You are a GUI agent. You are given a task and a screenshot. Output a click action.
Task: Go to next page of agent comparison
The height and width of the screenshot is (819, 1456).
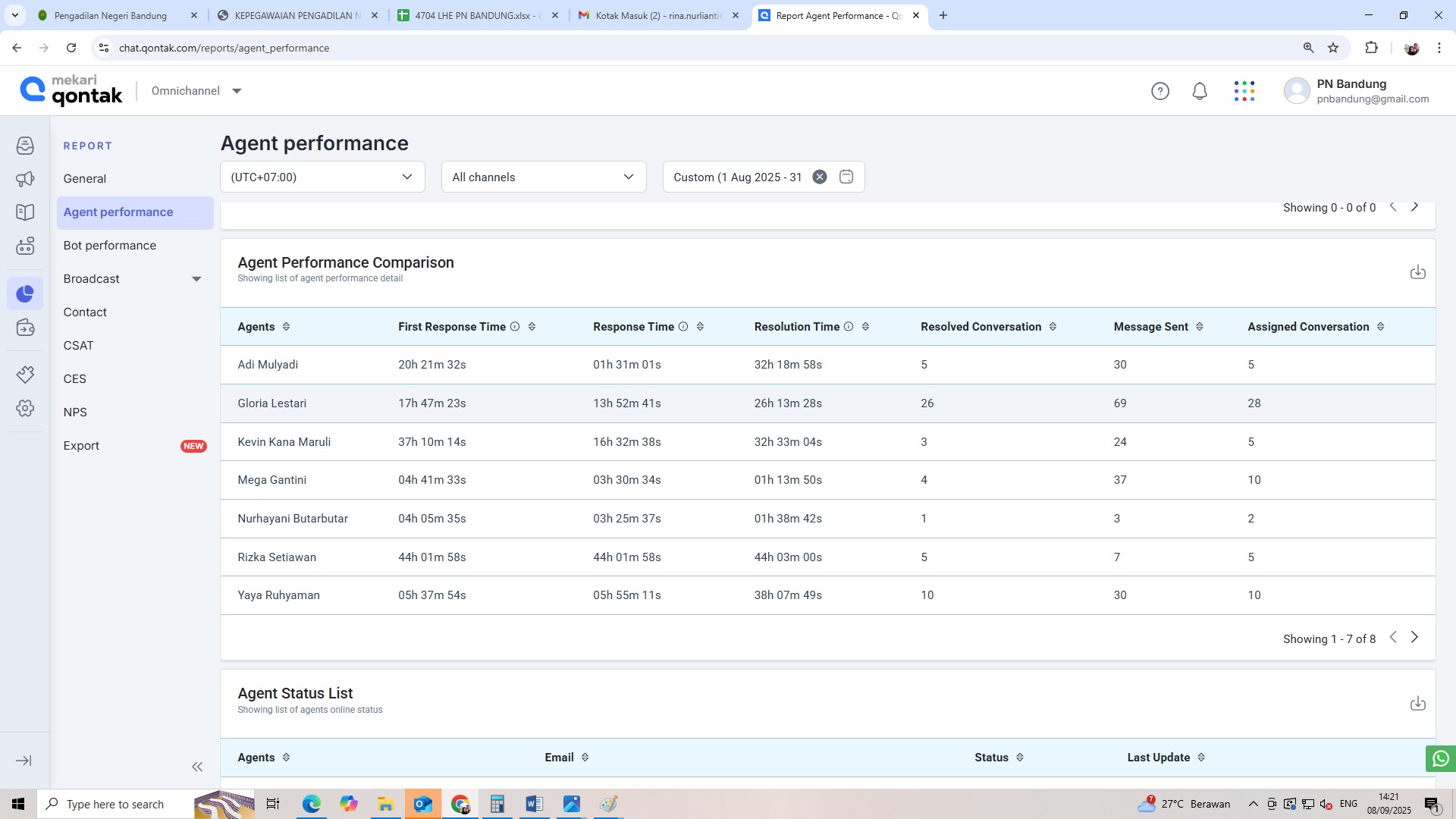click(x=1414, y=638)
